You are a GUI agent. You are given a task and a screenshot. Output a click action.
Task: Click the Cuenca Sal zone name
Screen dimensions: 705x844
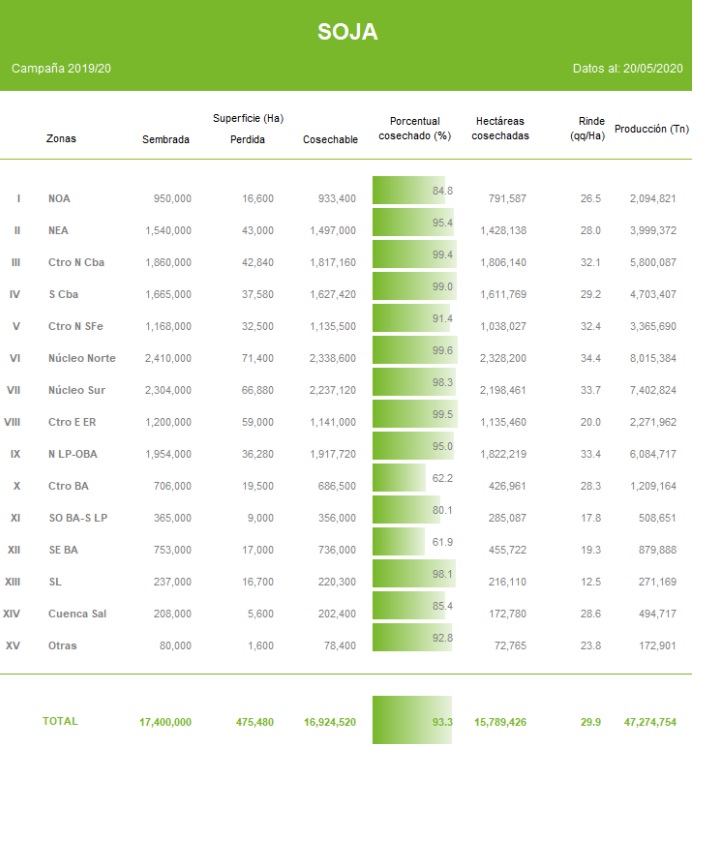coord(78,614)
